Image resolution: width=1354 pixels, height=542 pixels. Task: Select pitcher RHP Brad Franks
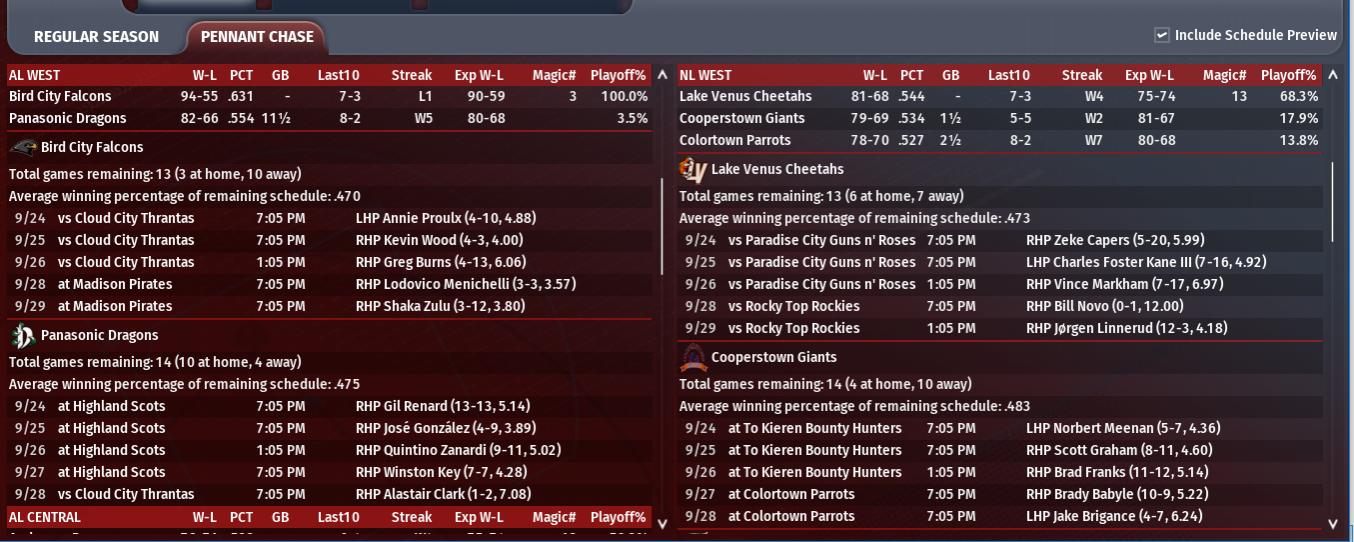(x=1117, y=473)
